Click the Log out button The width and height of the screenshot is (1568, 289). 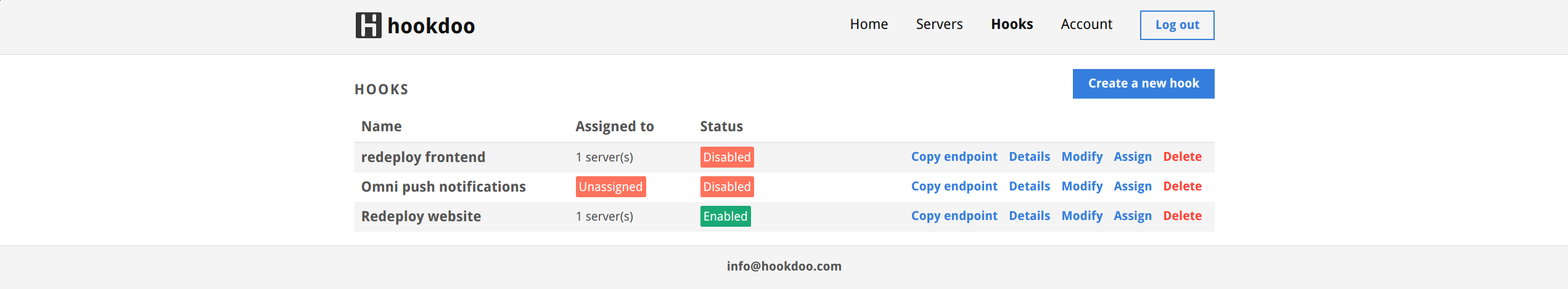(x=1176, y=25)
